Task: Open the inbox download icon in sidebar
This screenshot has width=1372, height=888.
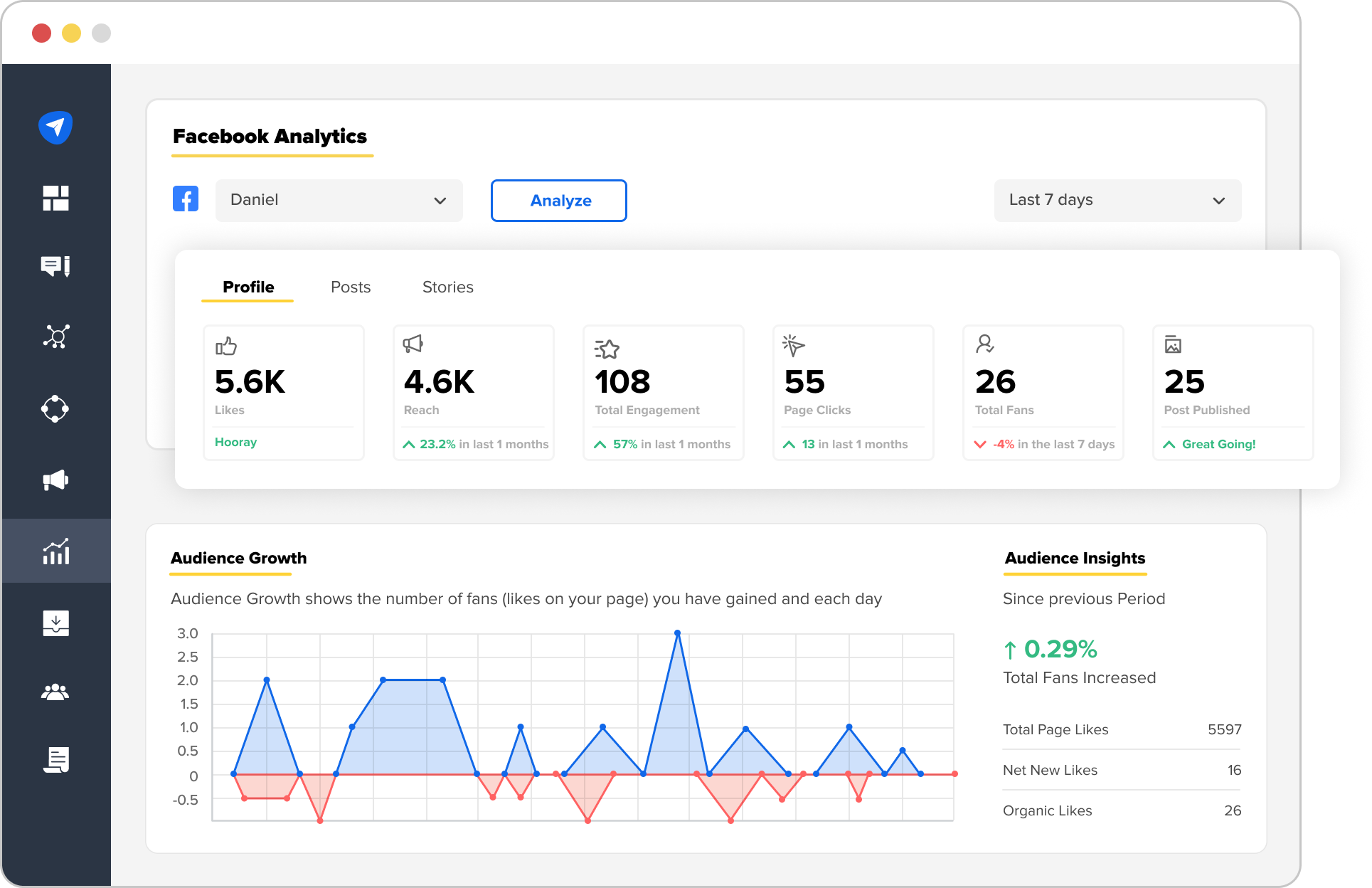Action: [56, 623]
